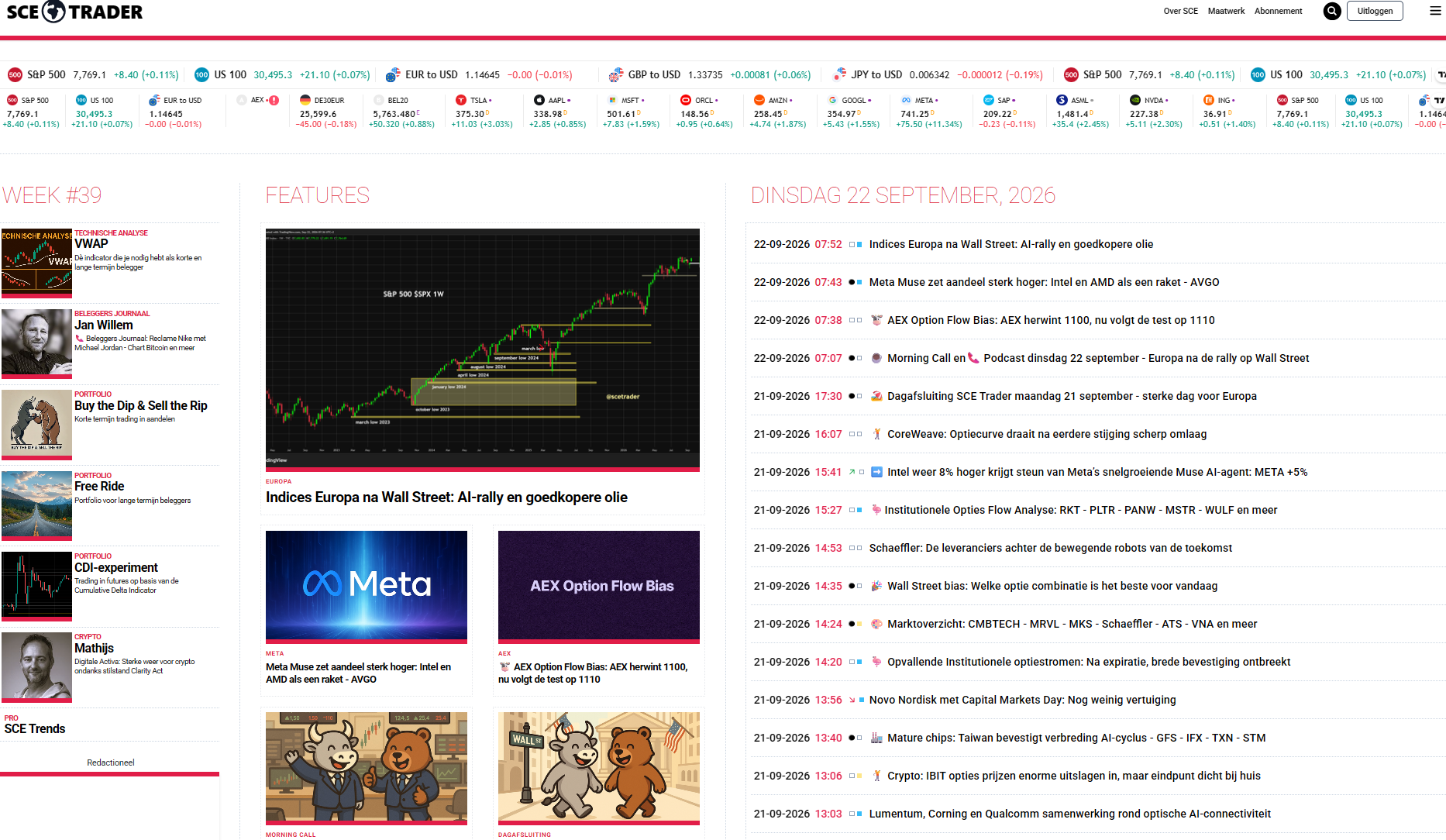Click the icon beside the 16:07 CoreWeave headline

tap(876, 434)
